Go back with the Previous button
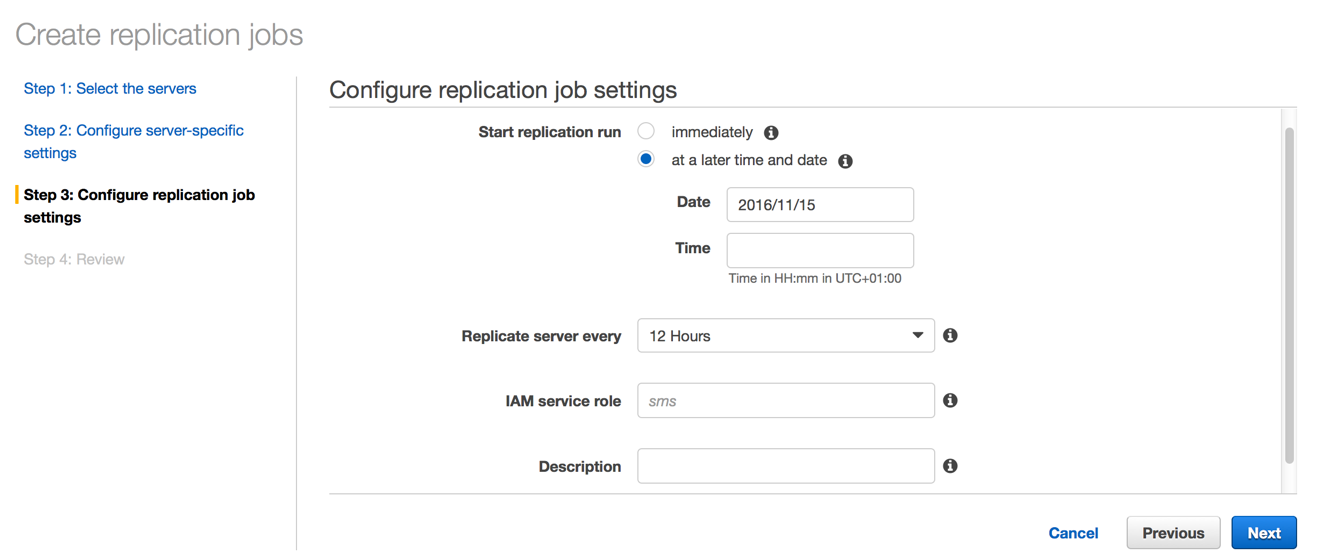Image resolution: width=1321 pixels, height=558 pixels. [x=1173, y=533]
